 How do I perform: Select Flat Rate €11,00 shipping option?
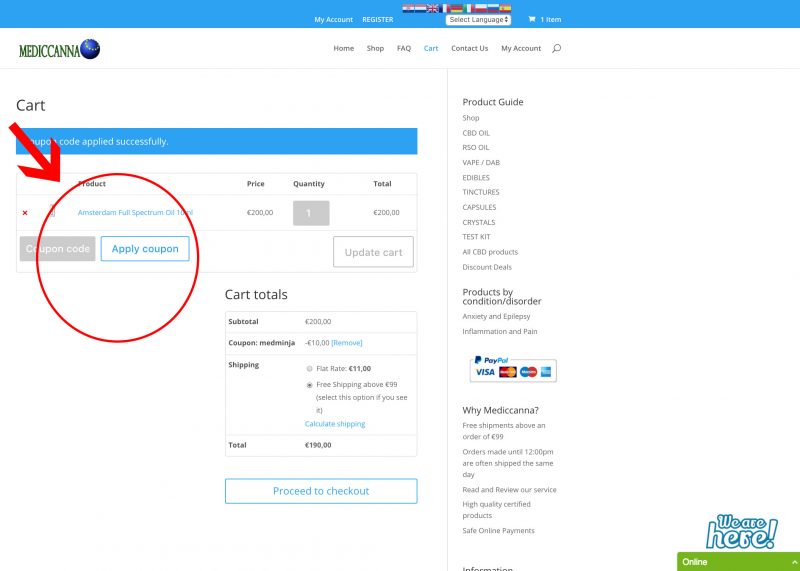(x=309, y=368)
